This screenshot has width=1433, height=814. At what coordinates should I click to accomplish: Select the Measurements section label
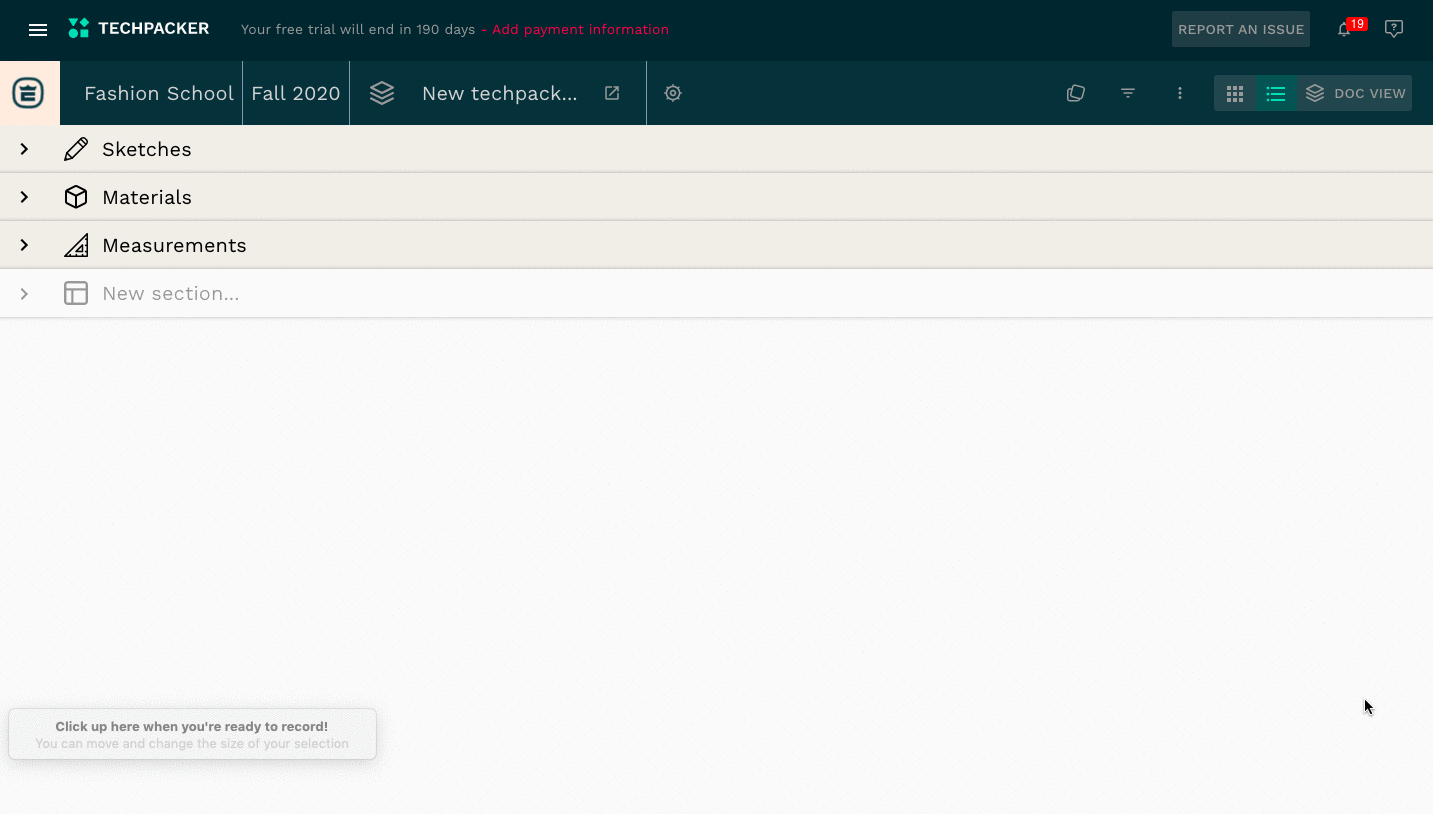(174, 245)
